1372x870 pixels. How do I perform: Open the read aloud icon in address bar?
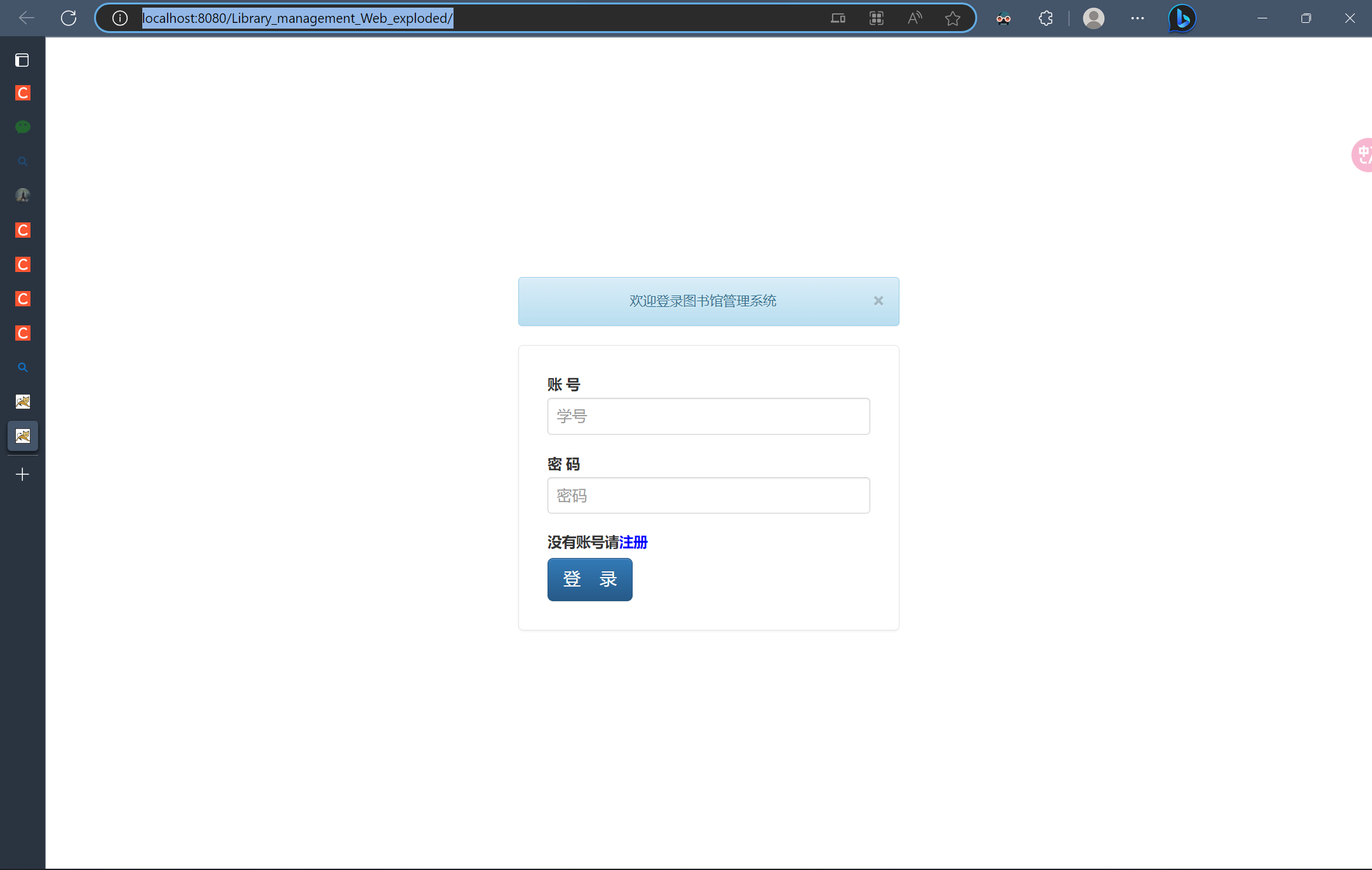tap(915, 18)
